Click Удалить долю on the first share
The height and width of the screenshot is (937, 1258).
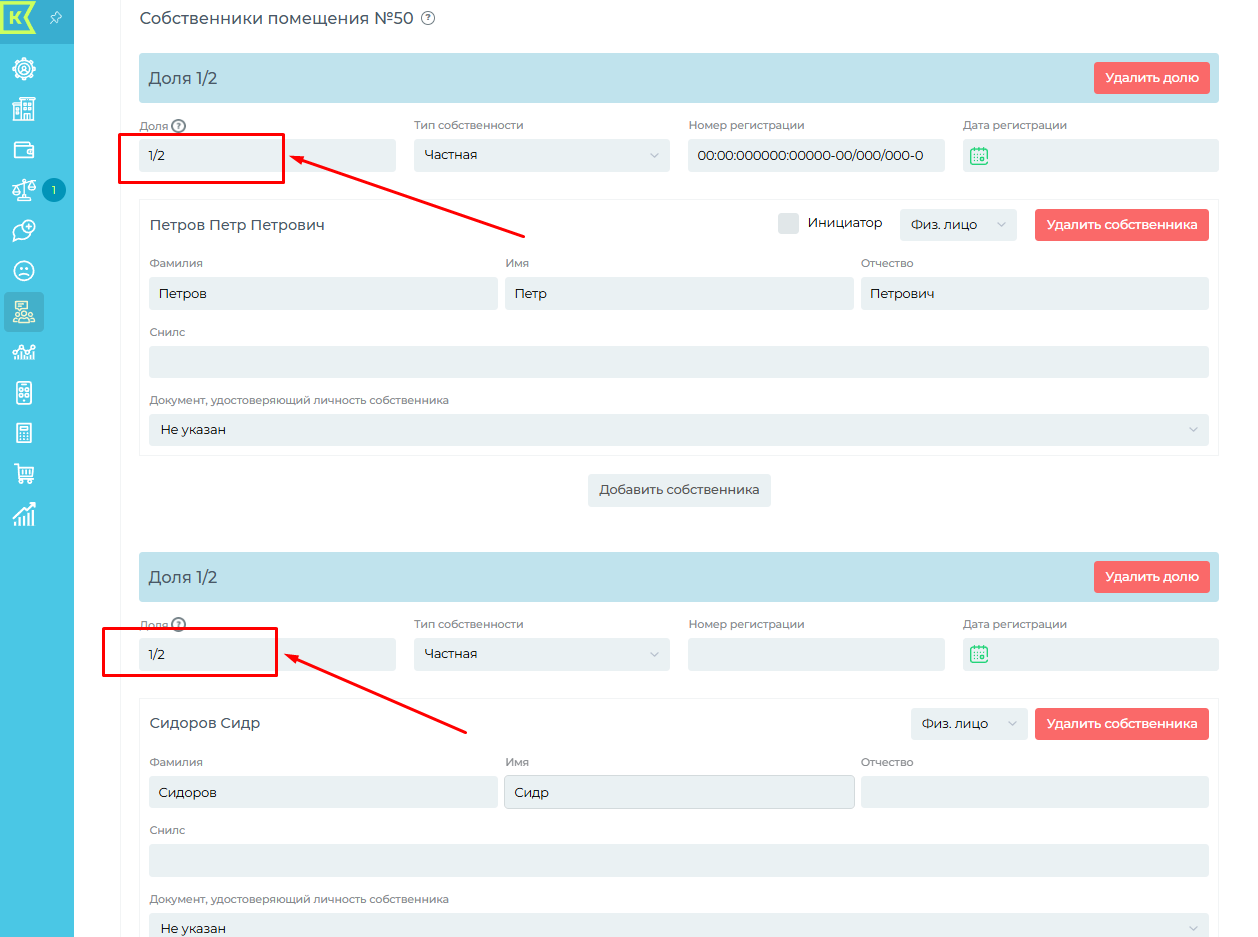pos(1151,78)
